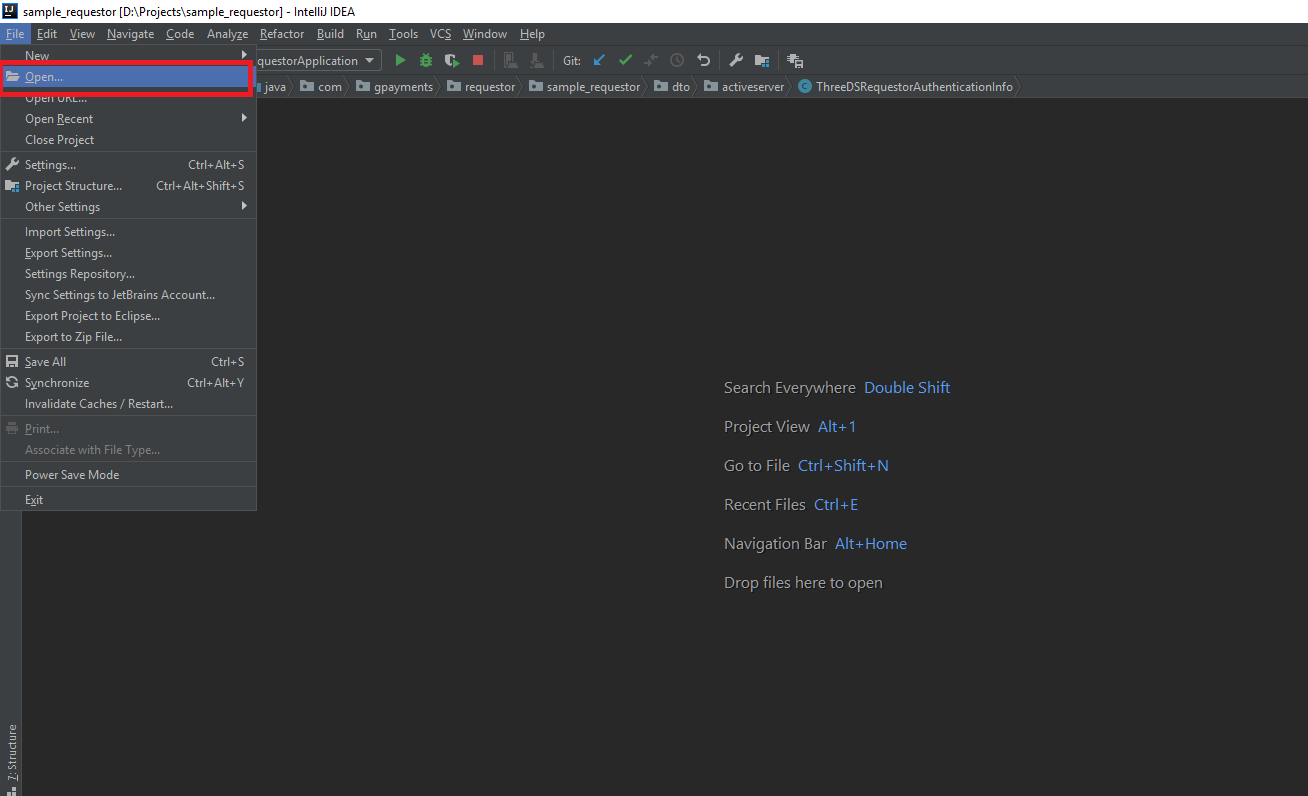Run the application with the green play icon
Viewport: 1308px width, 796px height.
coord(400,61)
